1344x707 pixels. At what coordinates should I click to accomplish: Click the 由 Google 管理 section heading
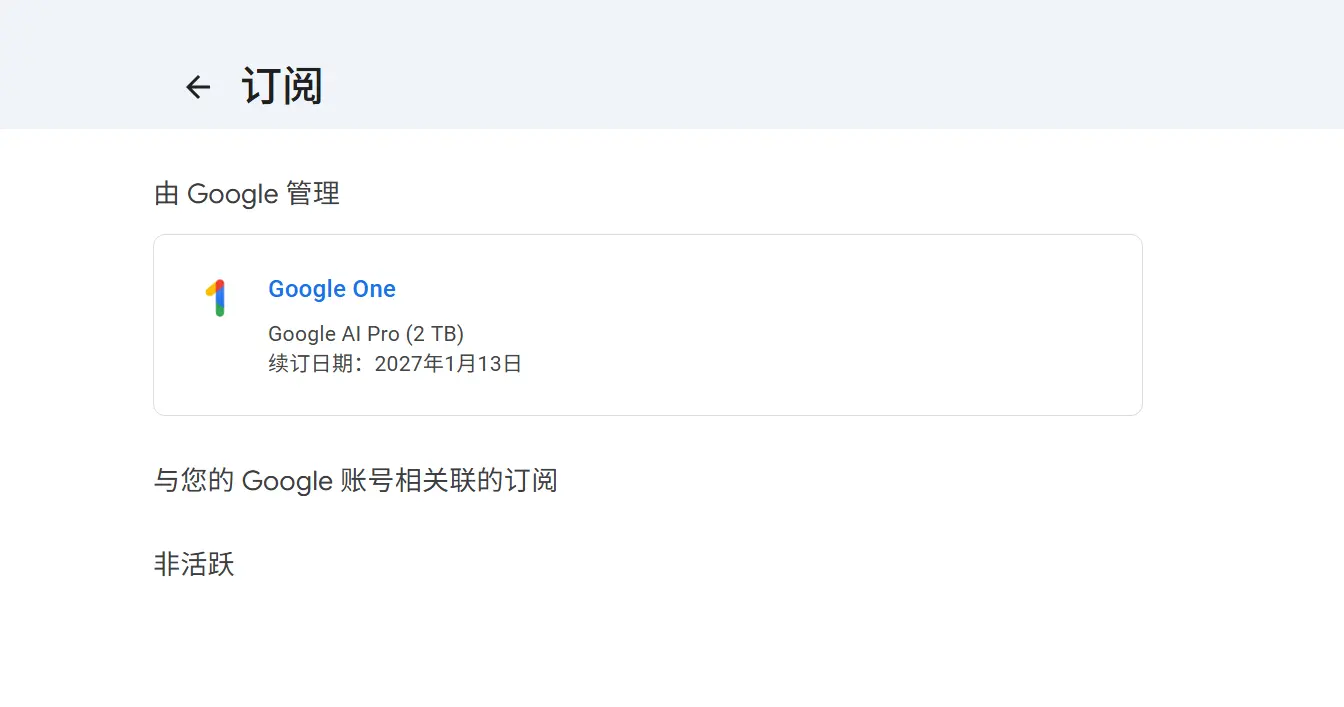click(x=247, y=193)
